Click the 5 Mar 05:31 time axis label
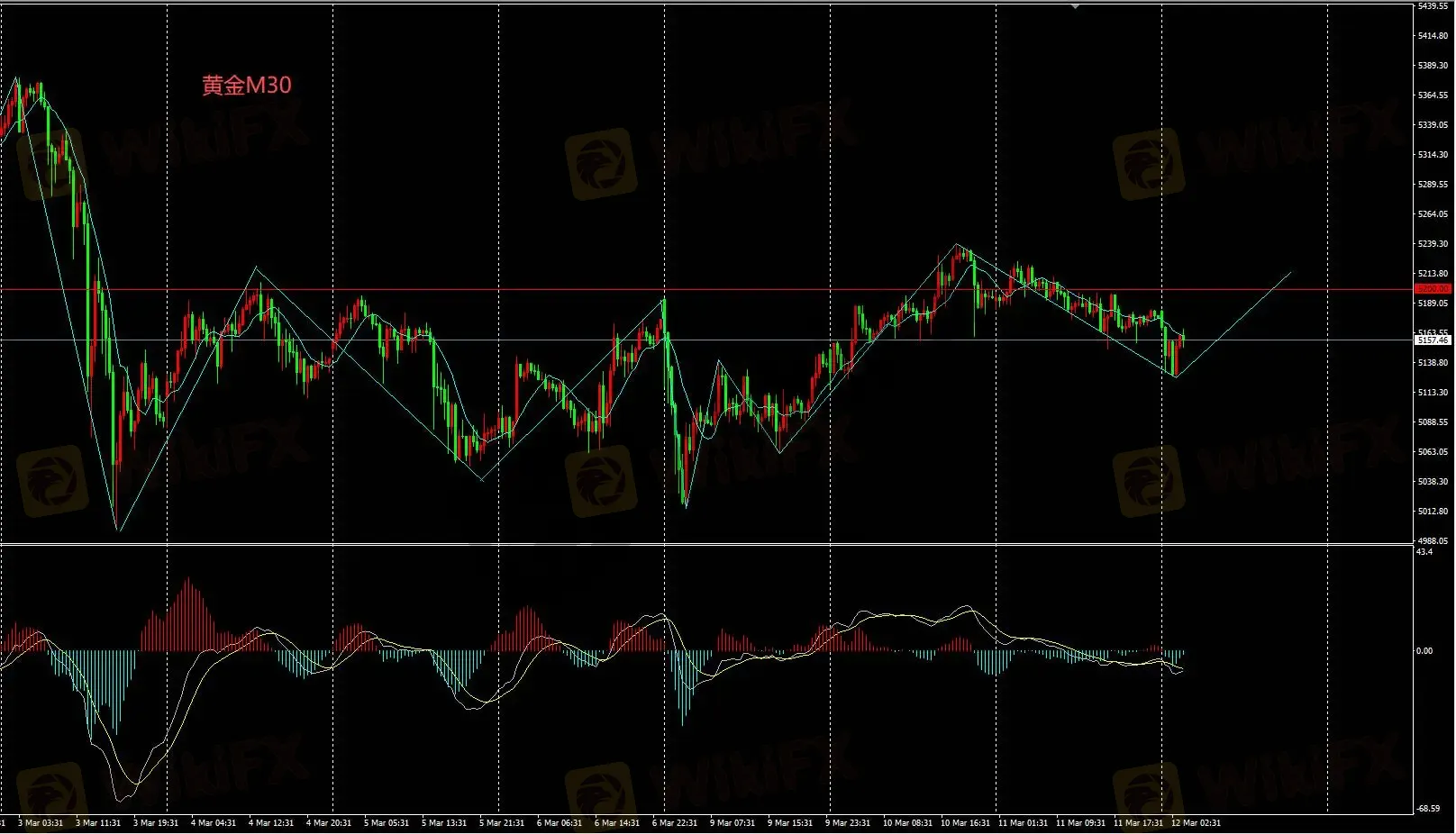 click(387, 823)
